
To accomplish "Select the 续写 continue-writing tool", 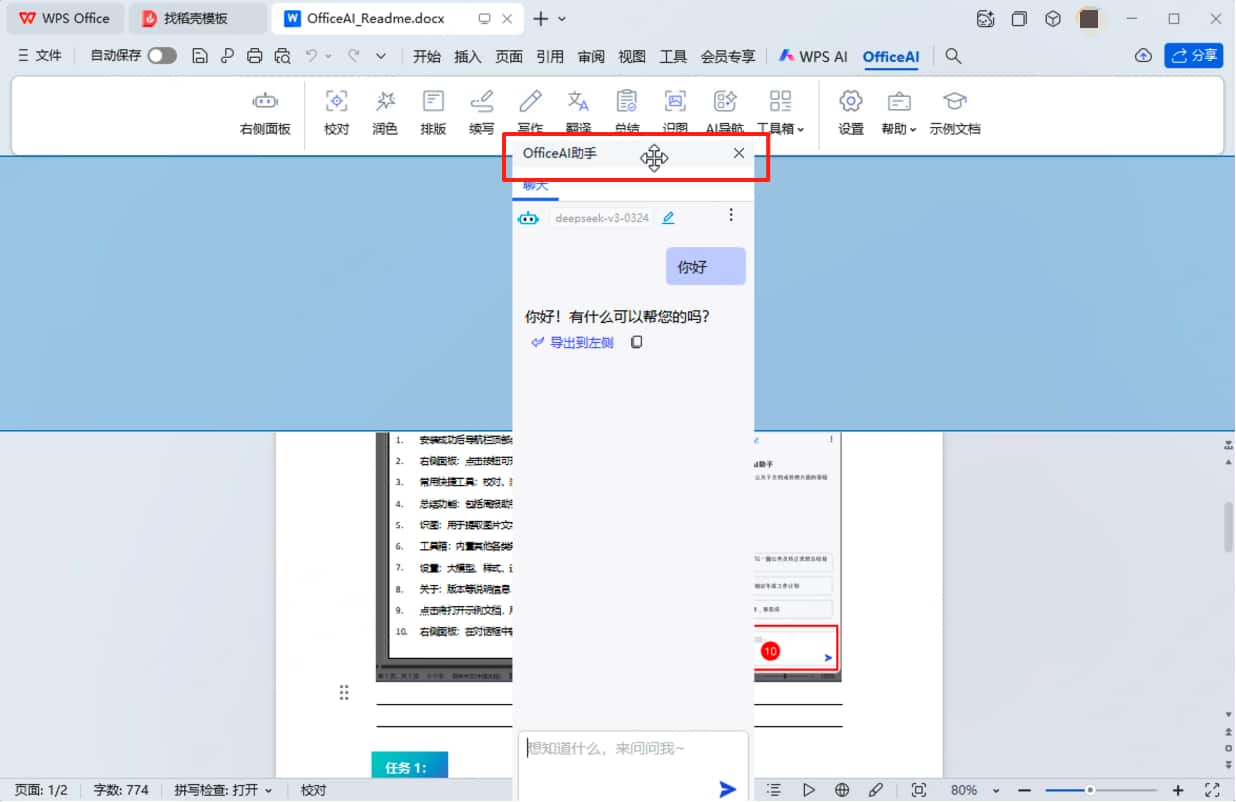I will pos(482,110).
